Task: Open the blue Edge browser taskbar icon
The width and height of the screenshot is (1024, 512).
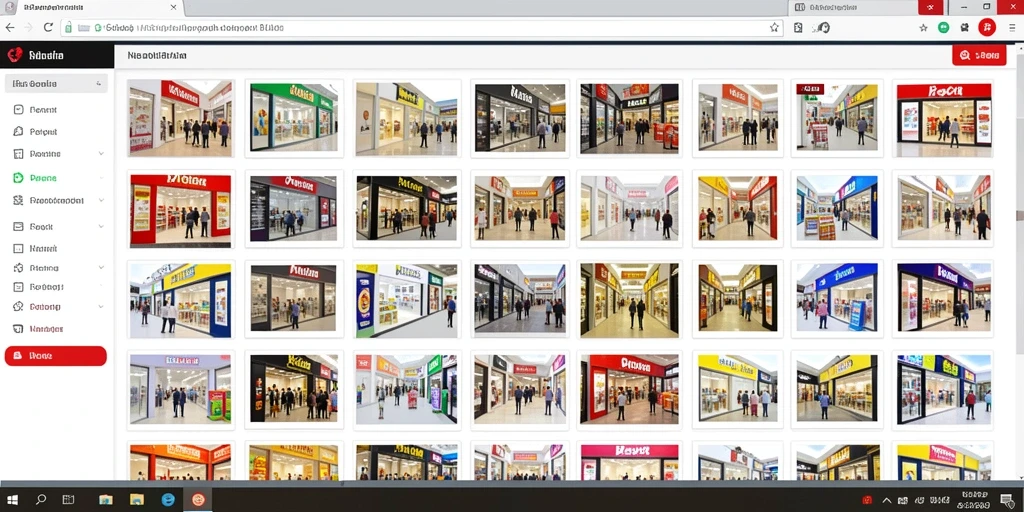Action: [168, 500]
